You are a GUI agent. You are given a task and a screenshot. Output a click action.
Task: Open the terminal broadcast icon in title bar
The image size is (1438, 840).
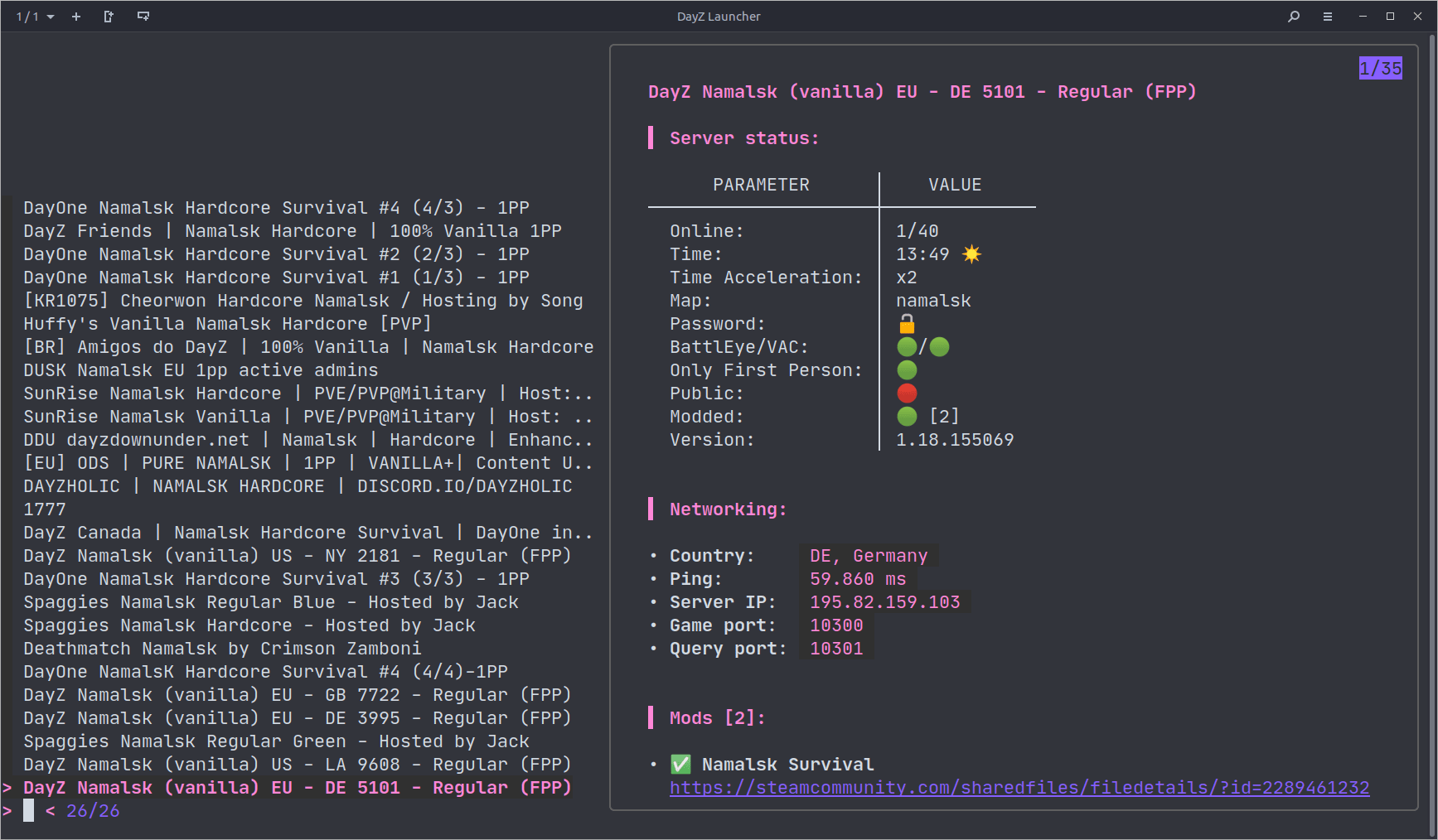[x=143, y=17]
